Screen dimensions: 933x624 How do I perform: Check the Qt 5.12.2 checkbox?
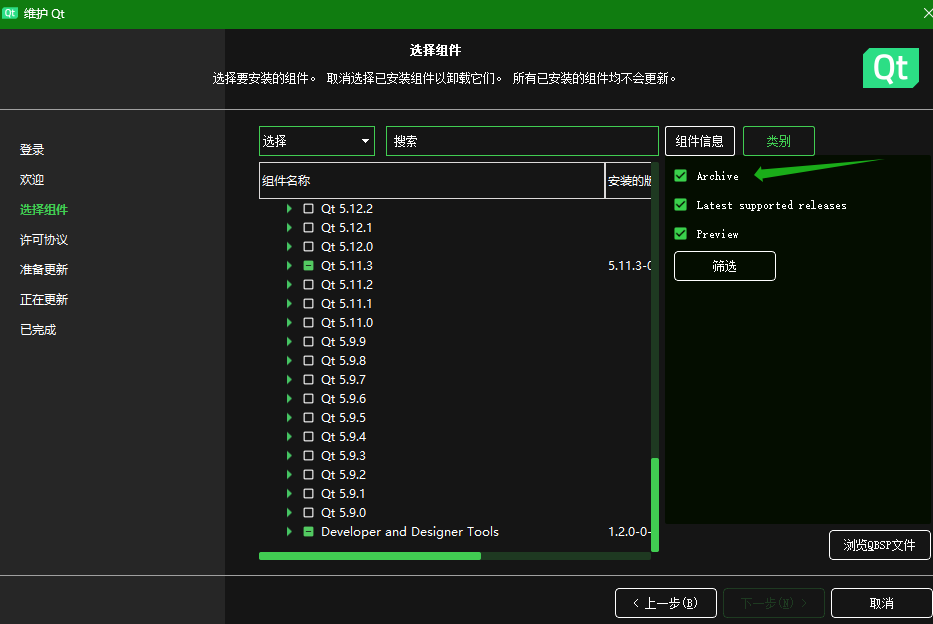tap(308, 209)
